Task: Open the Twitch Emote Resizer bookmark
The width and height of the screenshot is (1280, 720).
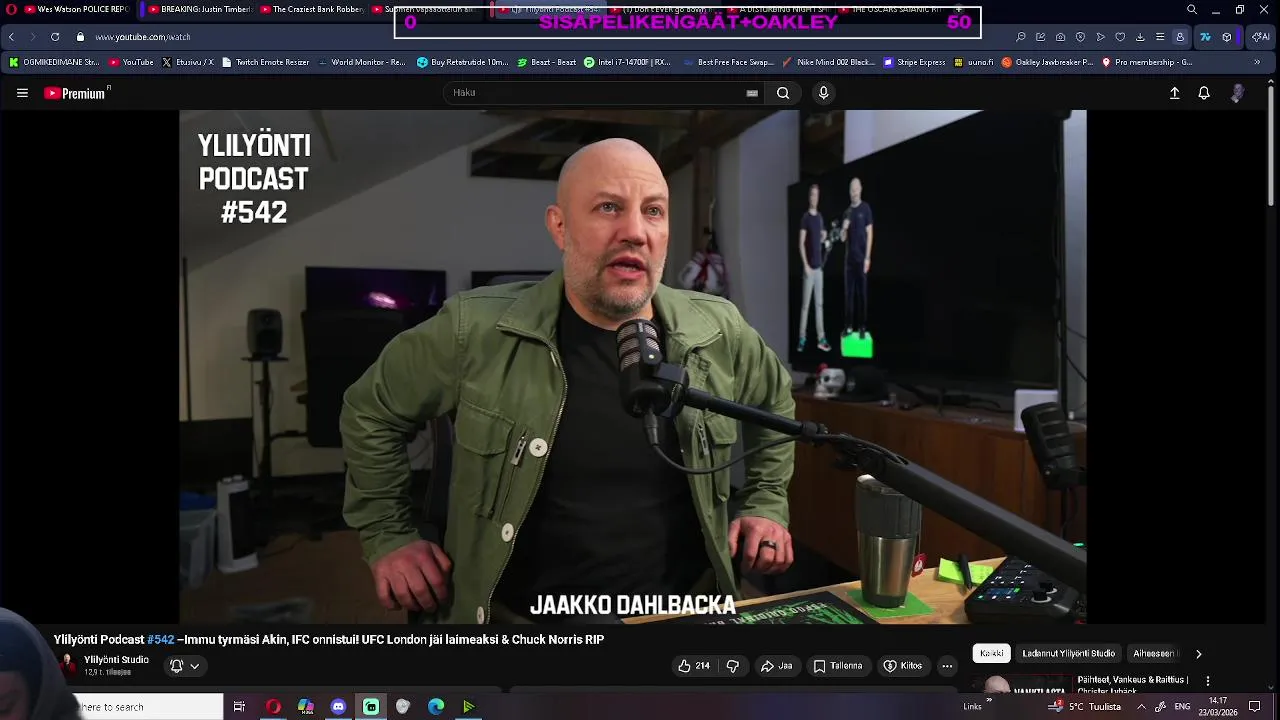Action: tap(266, 62)
